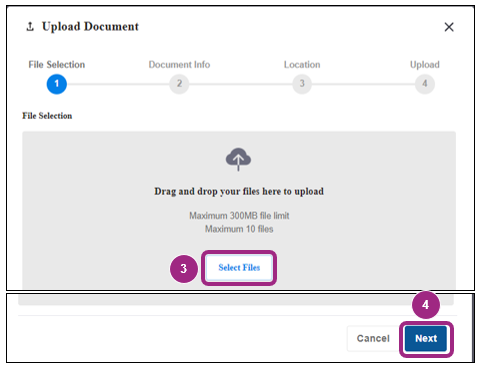Click the Upload step label
The image size is (481, 370).
(425, 65)
